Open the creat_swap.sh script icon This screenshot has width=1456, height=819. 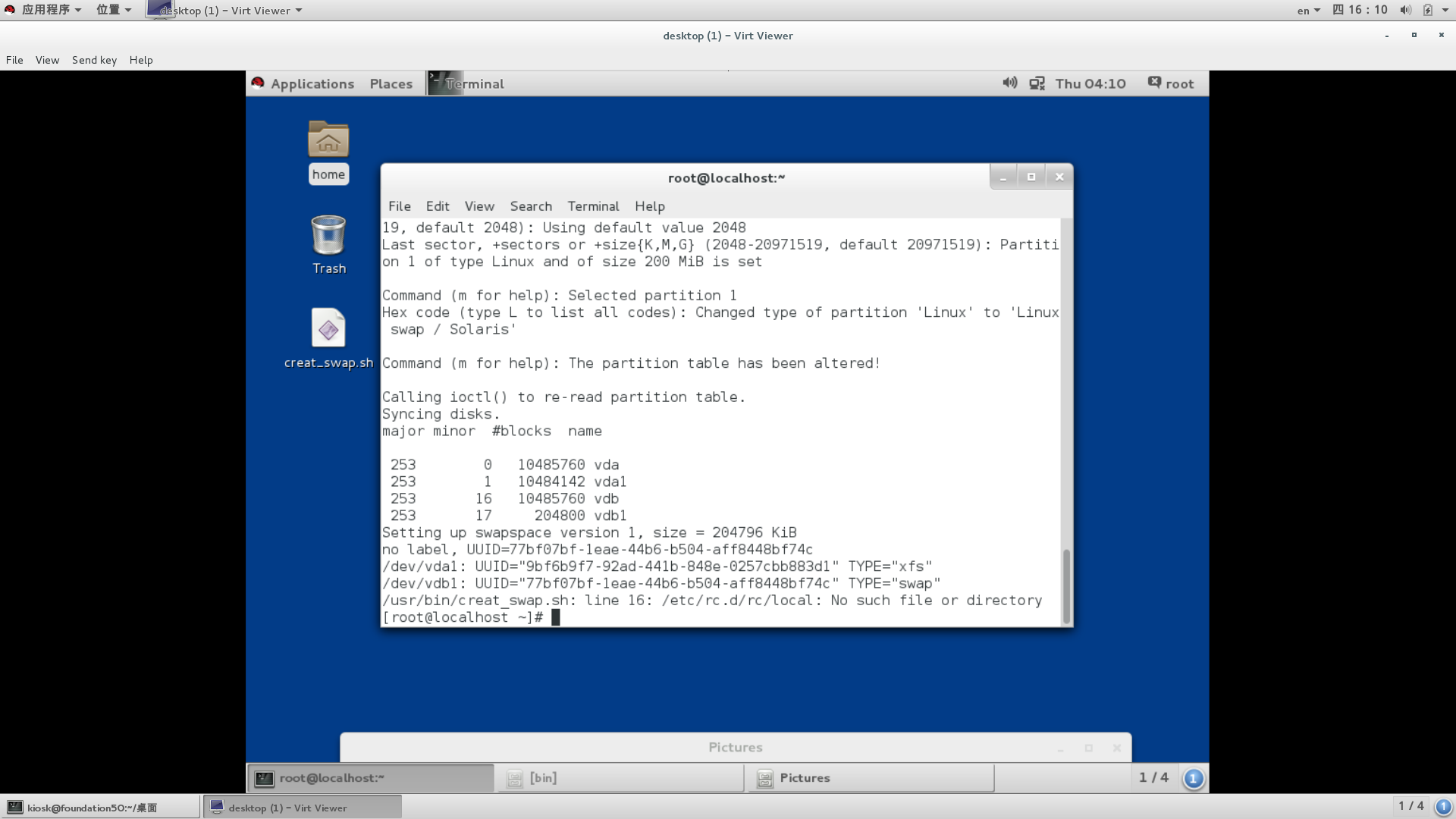tap(328, 328)
